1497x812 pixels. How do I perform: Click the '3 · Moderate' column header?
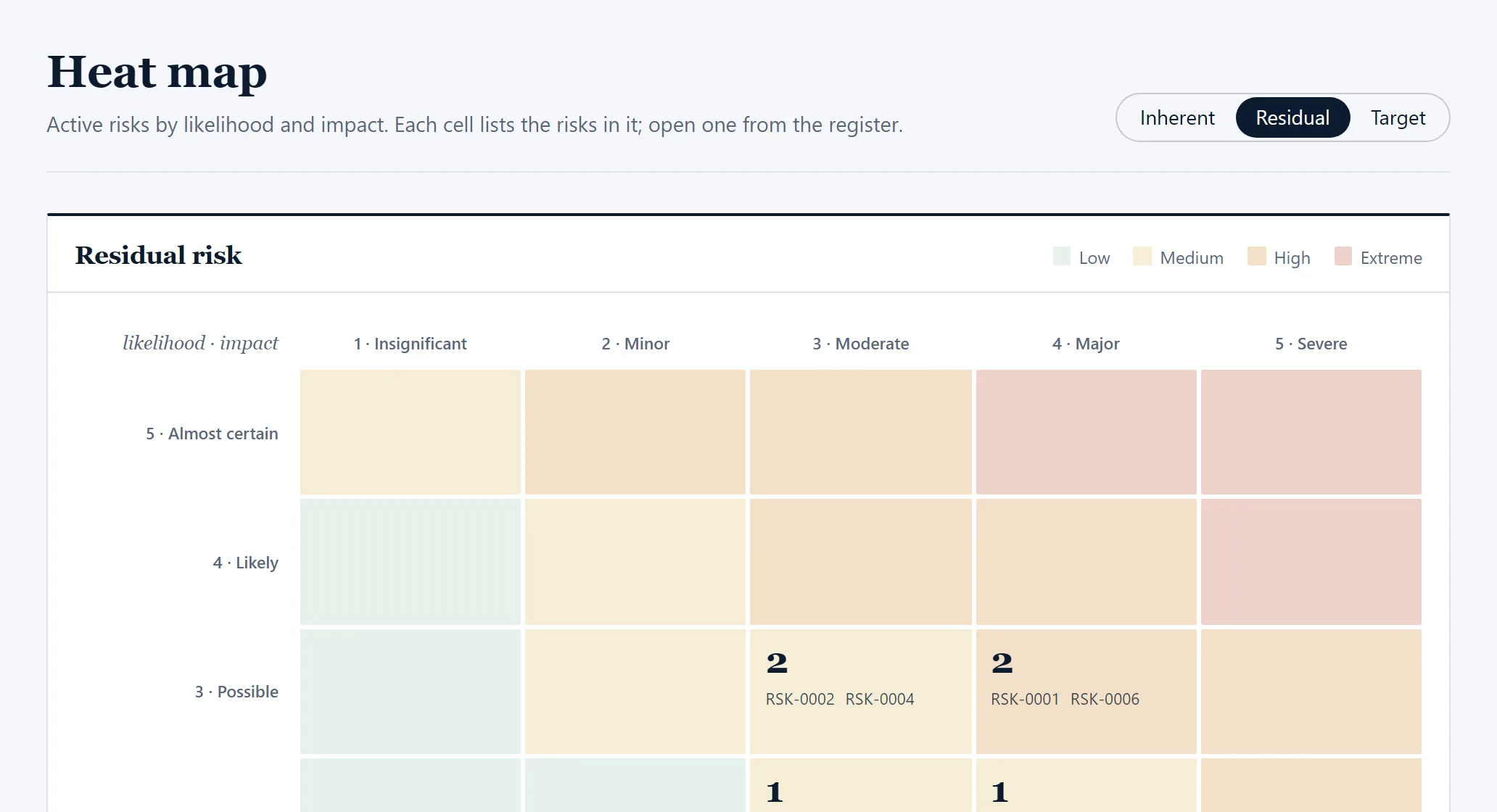(861, 344)
